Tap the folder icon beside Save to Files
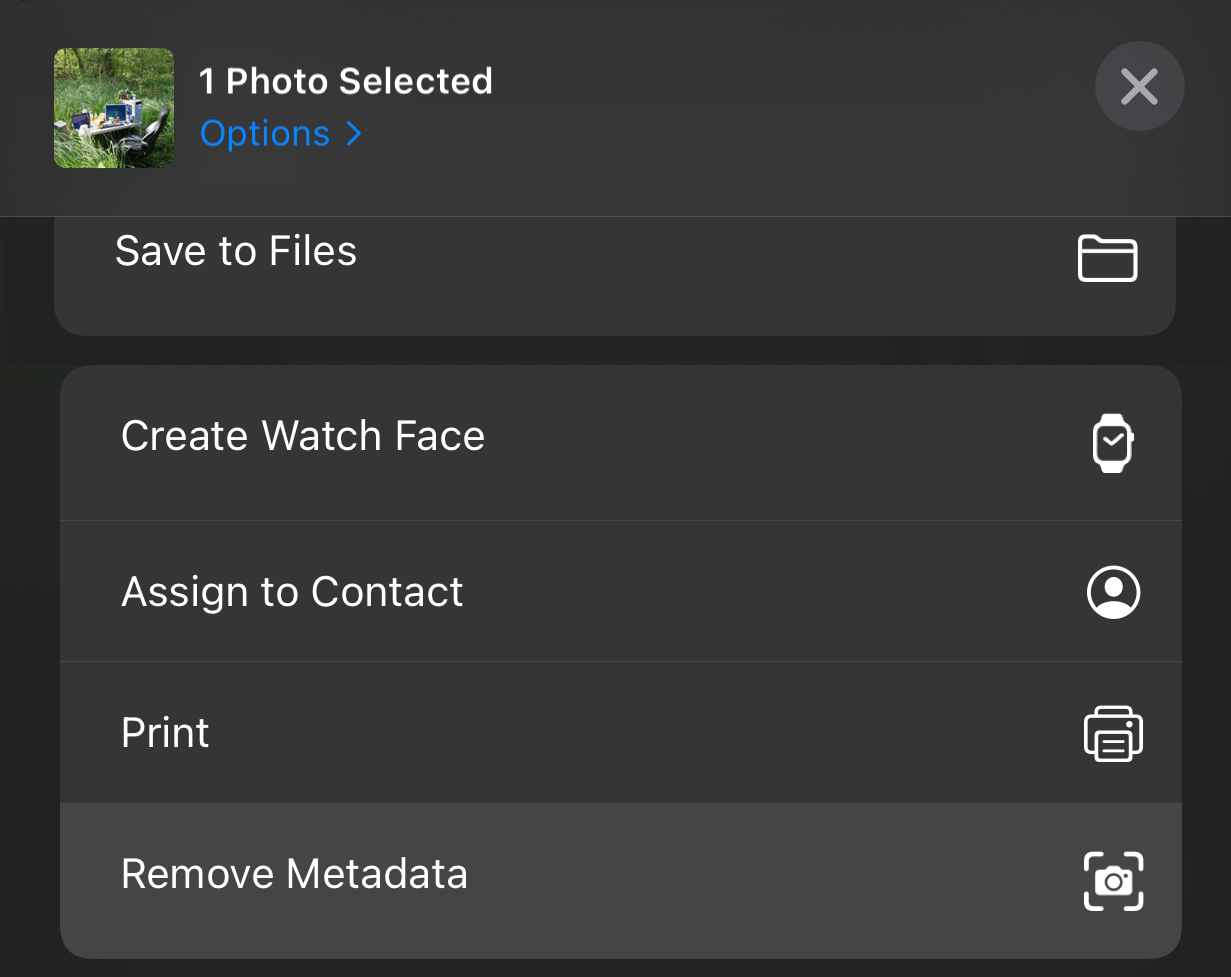This screenshot has height=977, width=1231. pyautogui.click(x=1108, y=259)
